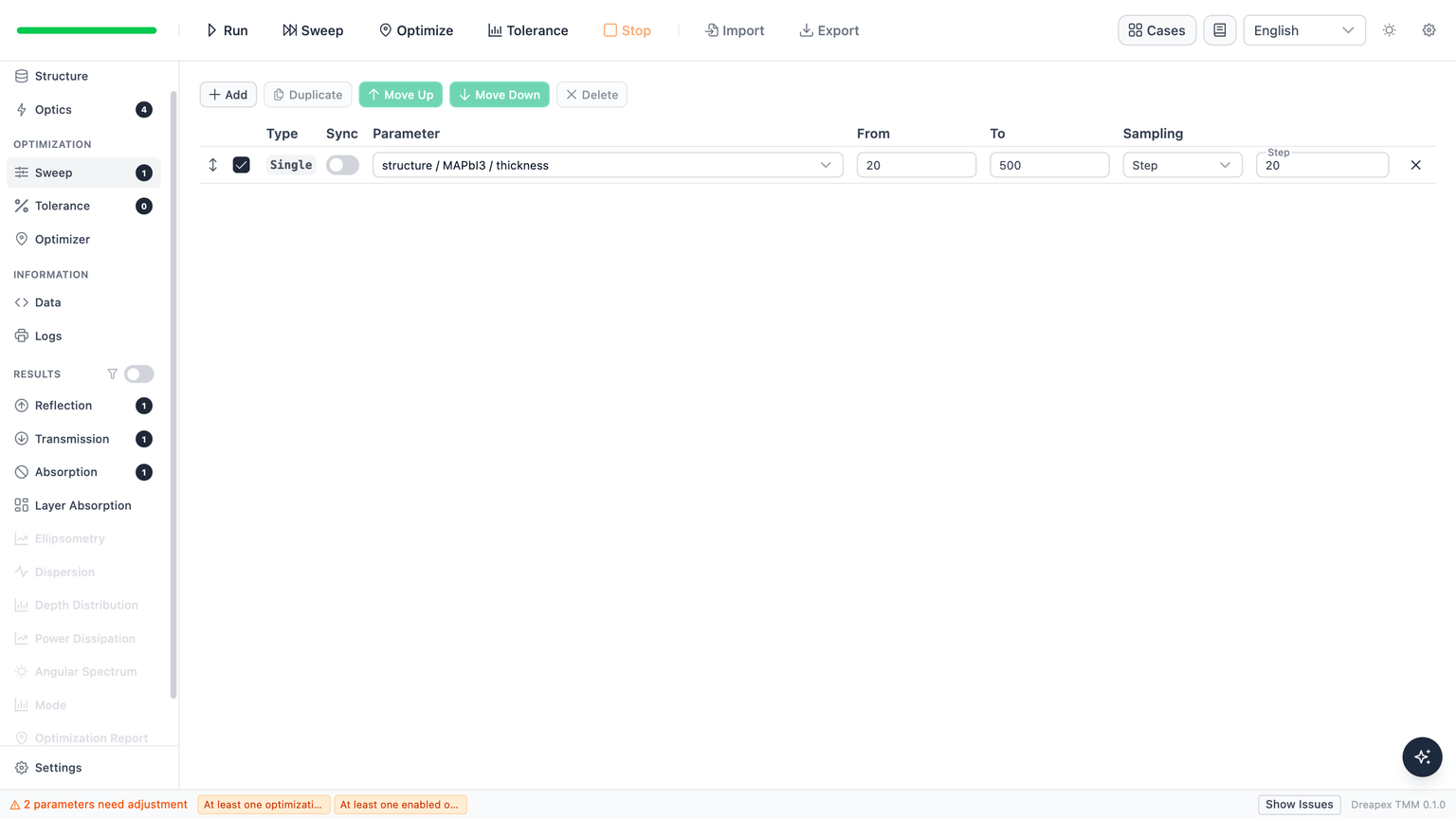Expand the Step sampling dropdown
Image resolution: width=1456 pixels, height=819 pixels.
[x=1182, y=165]
